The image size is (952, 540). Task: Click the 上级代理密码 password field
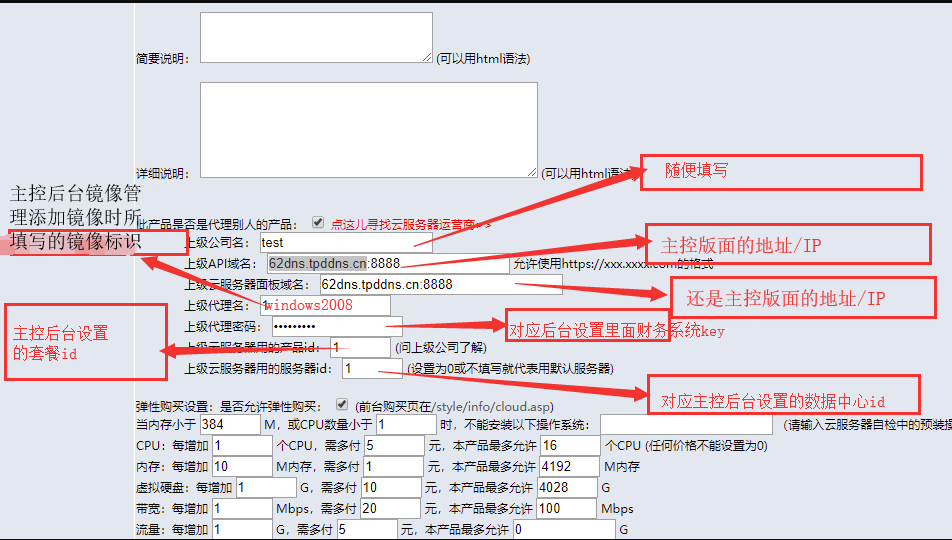[337, 326]
